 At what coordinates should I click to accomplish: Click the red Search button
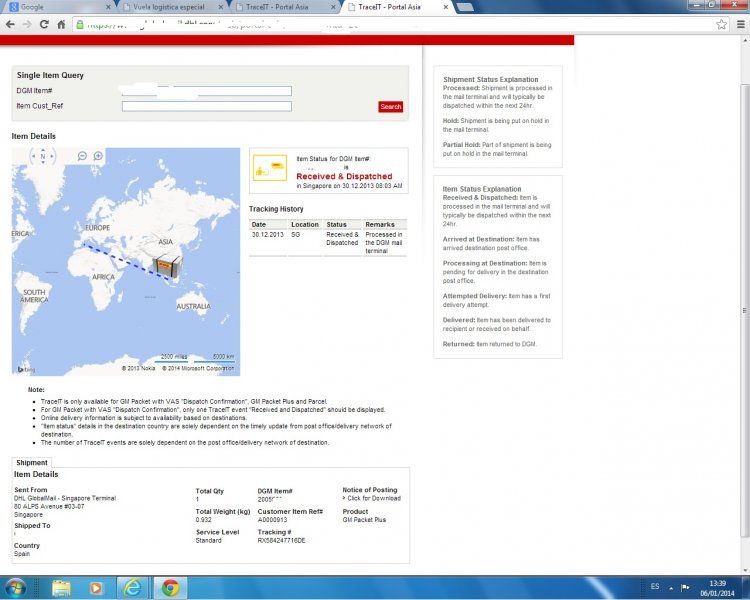click(x=391, y=107)
